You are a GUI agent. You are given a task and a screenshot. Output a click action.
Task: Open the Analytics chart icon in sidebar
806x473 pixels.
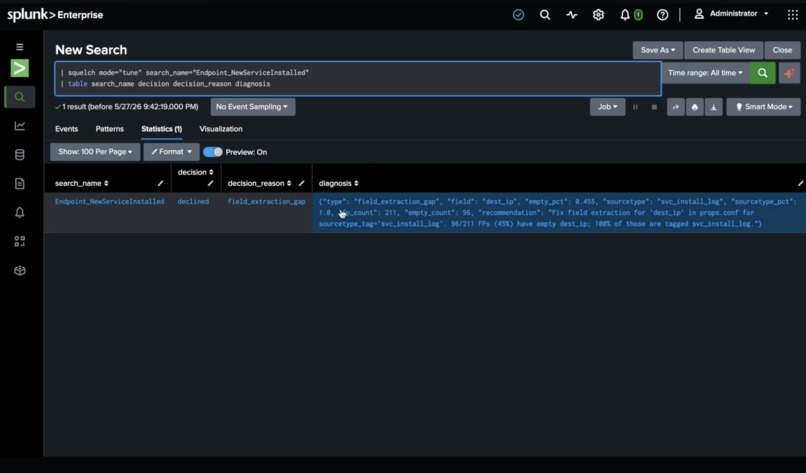pos(20,126)
